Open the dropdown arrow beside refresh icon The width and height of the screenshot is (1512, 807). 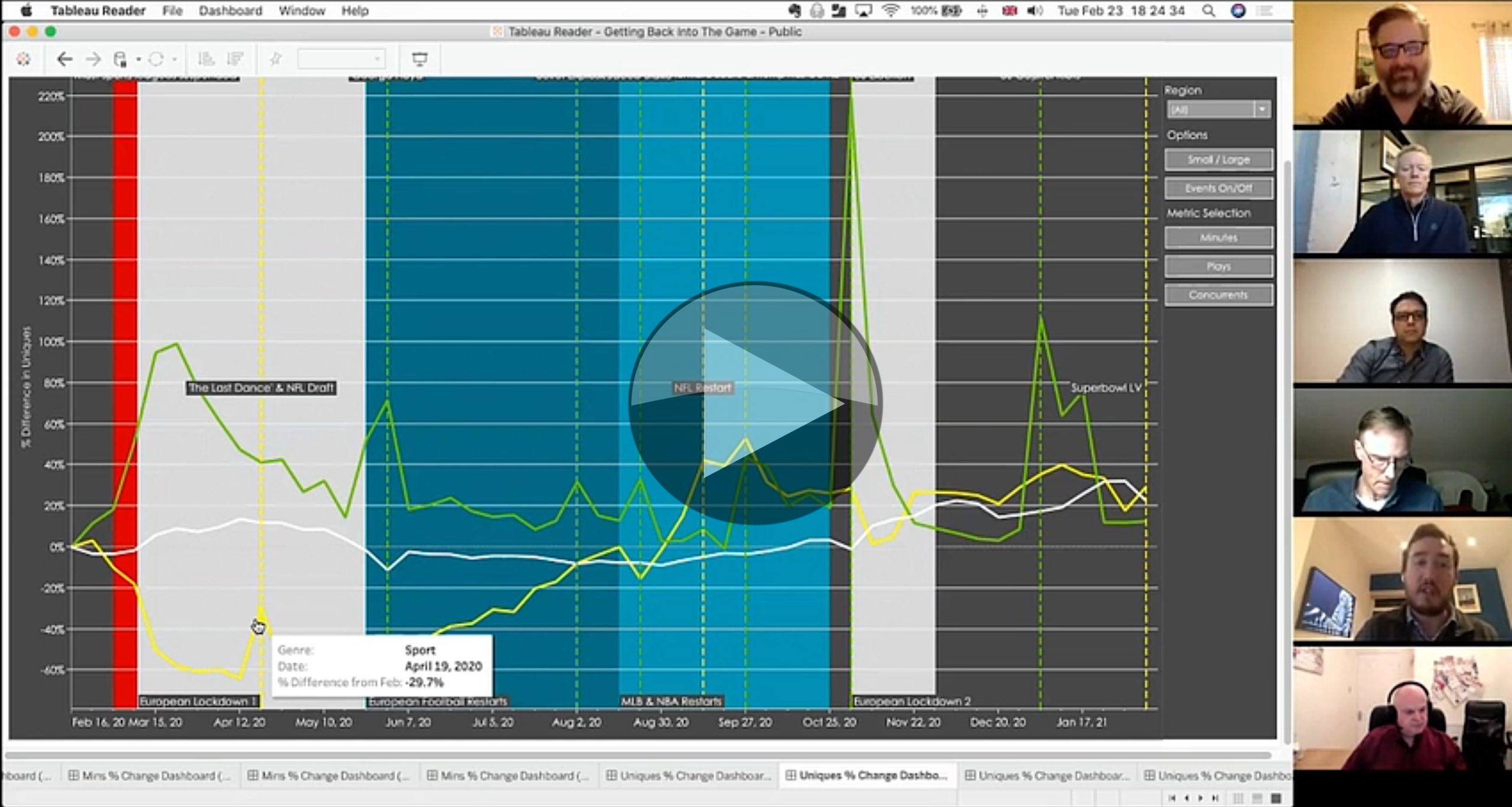tap(174, 59)
